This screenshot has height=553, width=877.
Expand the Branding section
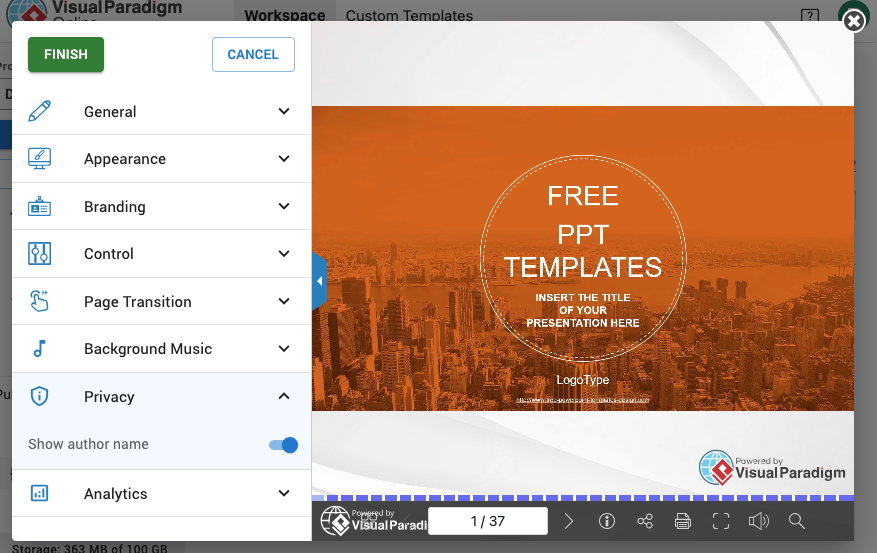(x=161, y=207)
